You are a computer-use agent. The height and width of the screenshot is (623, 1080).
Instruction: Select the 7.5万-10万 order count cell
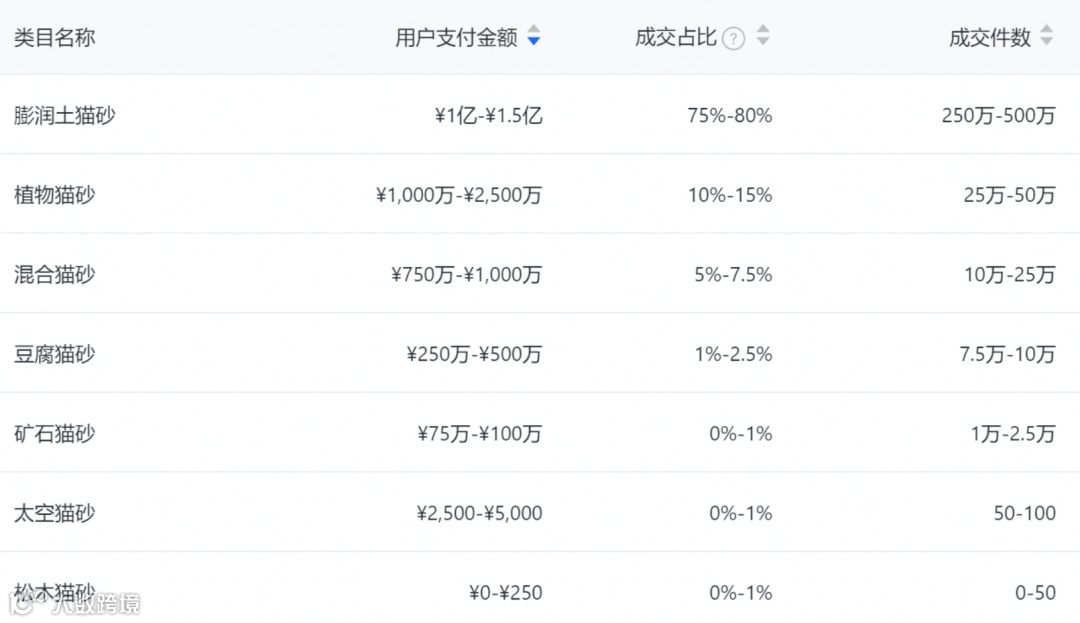(x=1009, y=354)
